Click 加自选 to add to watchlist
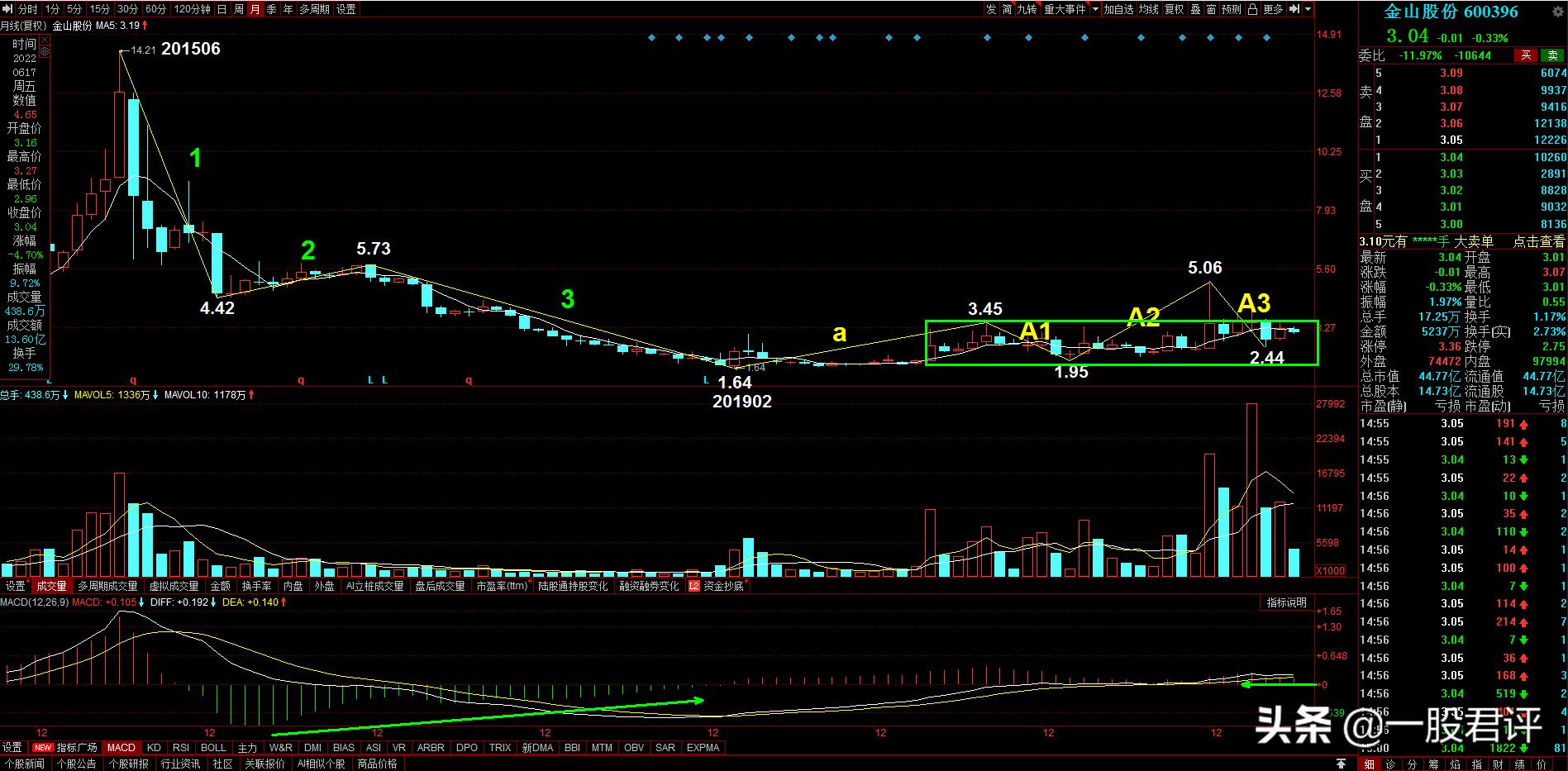This screenshot has width=1568, height=771. click(x=1118, y=9)
